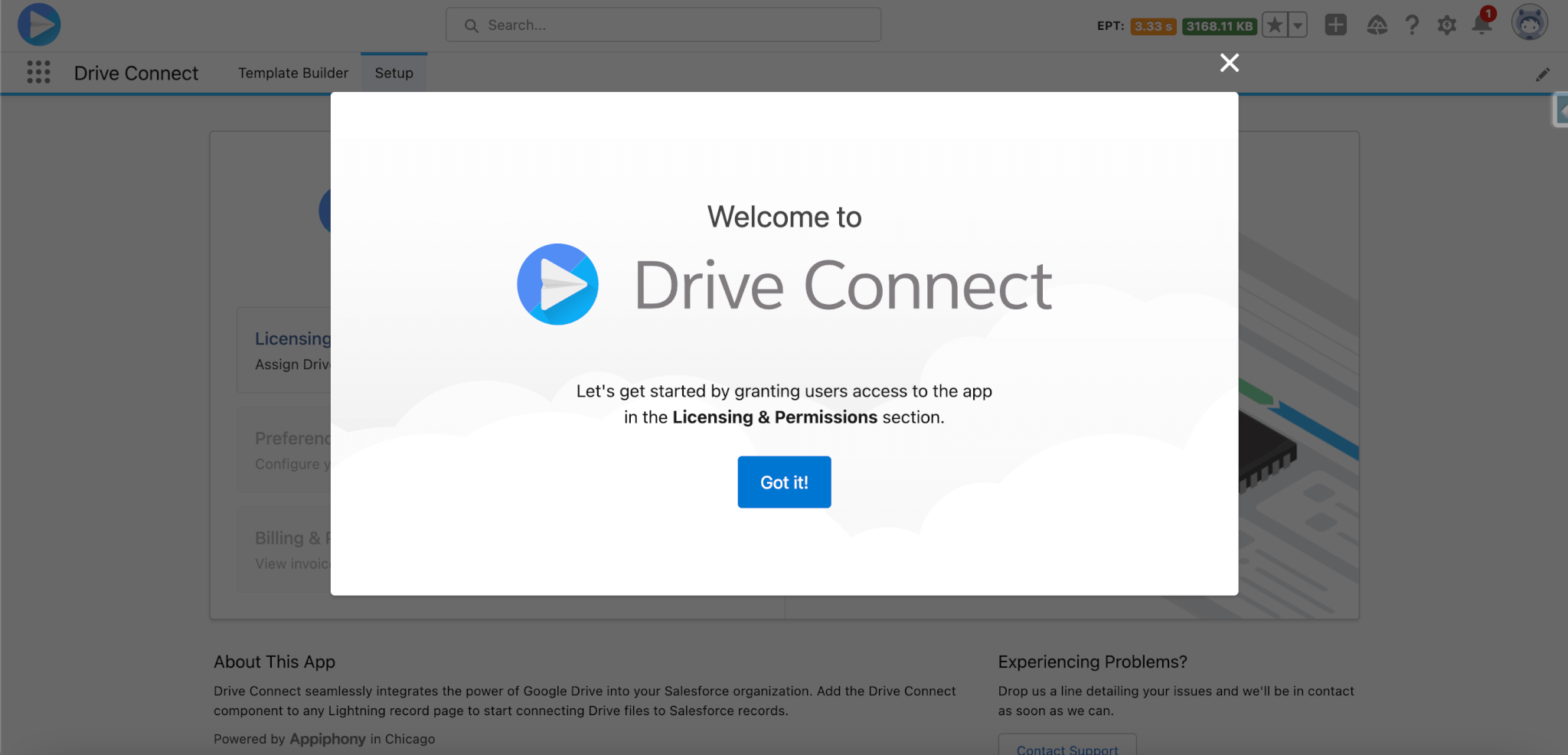Click the global Search field
This screenshot has height=755, width=1568.
[x=663, y=25]
